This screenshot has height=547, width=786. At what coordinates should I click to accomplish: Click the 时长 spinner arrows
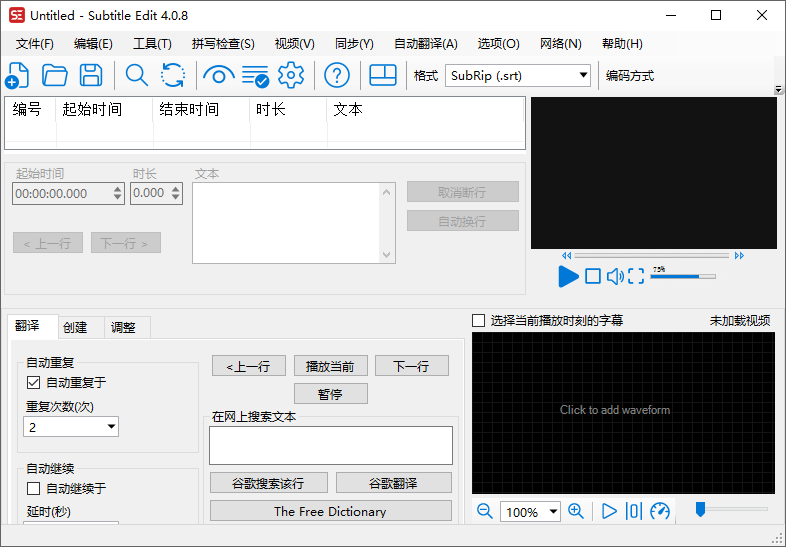pos(175,193)
